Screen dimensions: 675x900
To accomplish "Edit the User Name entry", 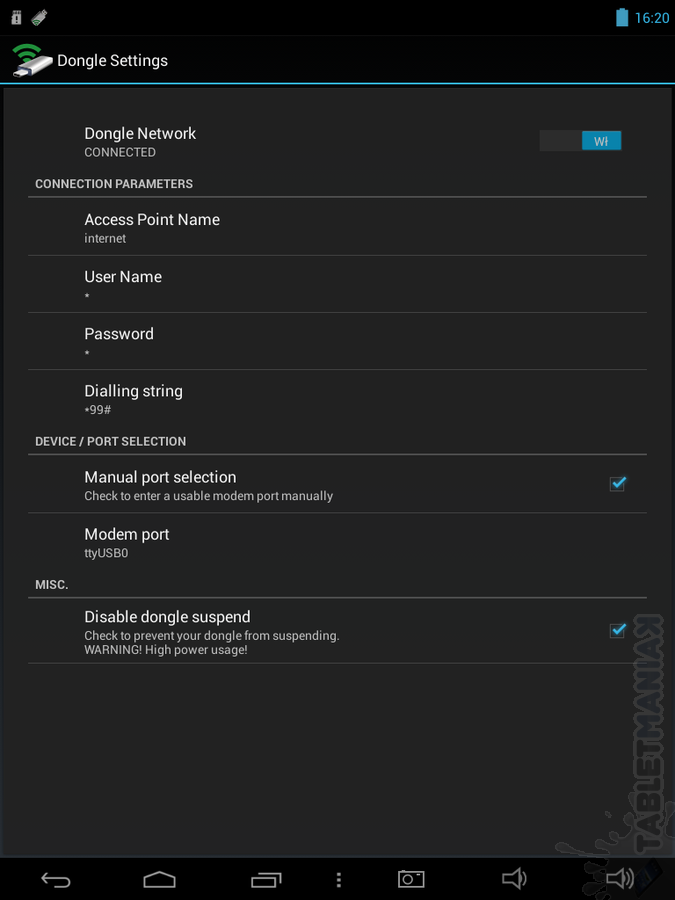I will pyautogui.click(x=338, y=284).
